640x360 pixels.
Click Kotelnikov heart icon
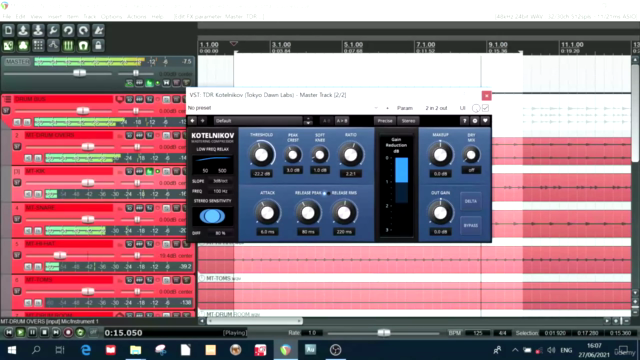point(485,121)
